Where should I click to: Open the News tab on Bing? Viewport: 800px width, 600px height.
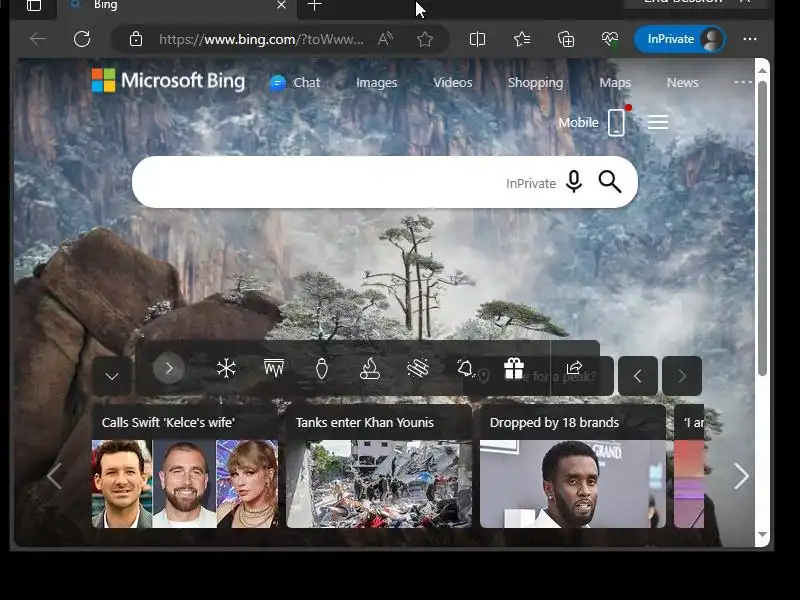(x=682, y=83)
